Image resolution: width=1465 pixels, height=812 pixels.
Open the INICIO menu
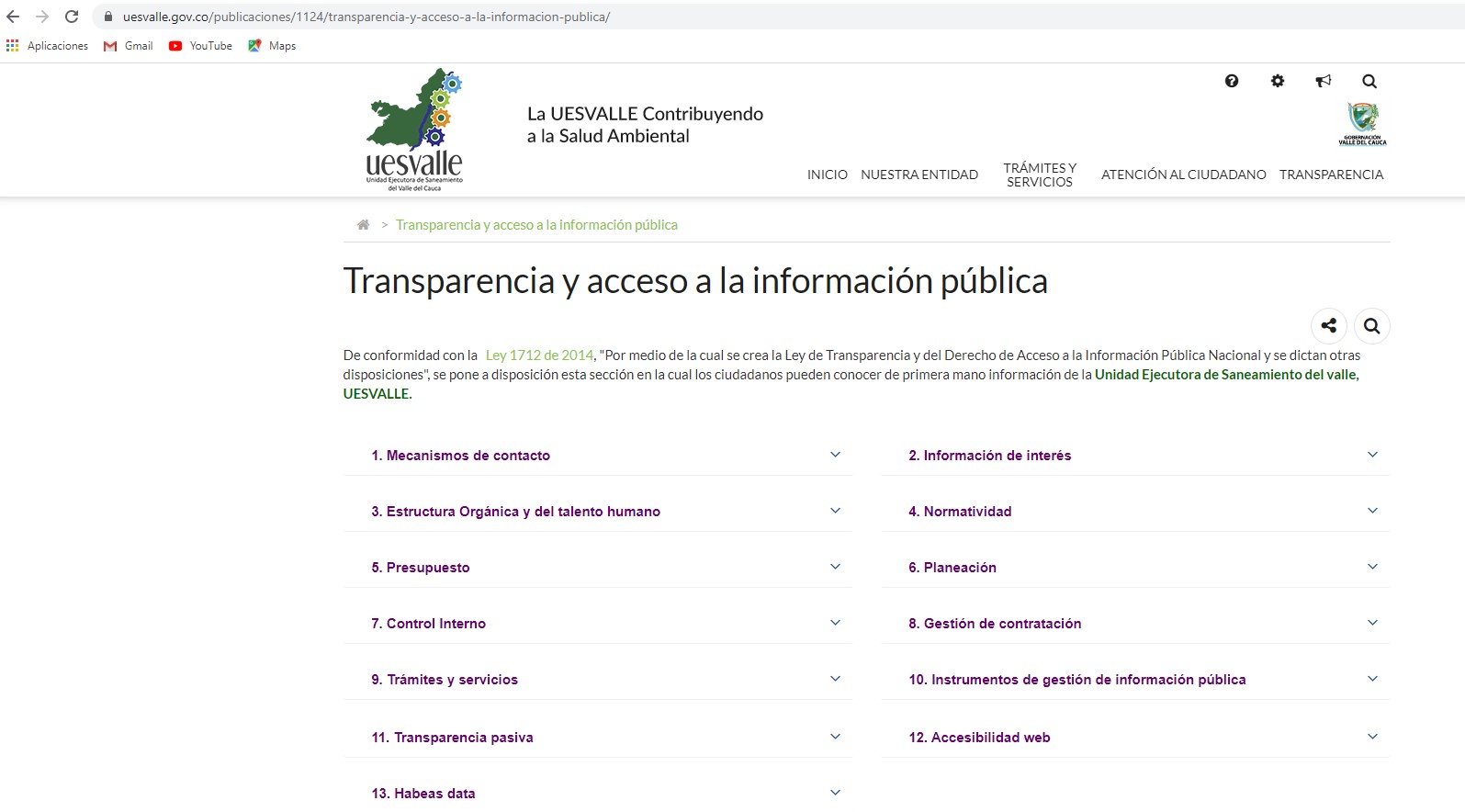coord(828,175)
